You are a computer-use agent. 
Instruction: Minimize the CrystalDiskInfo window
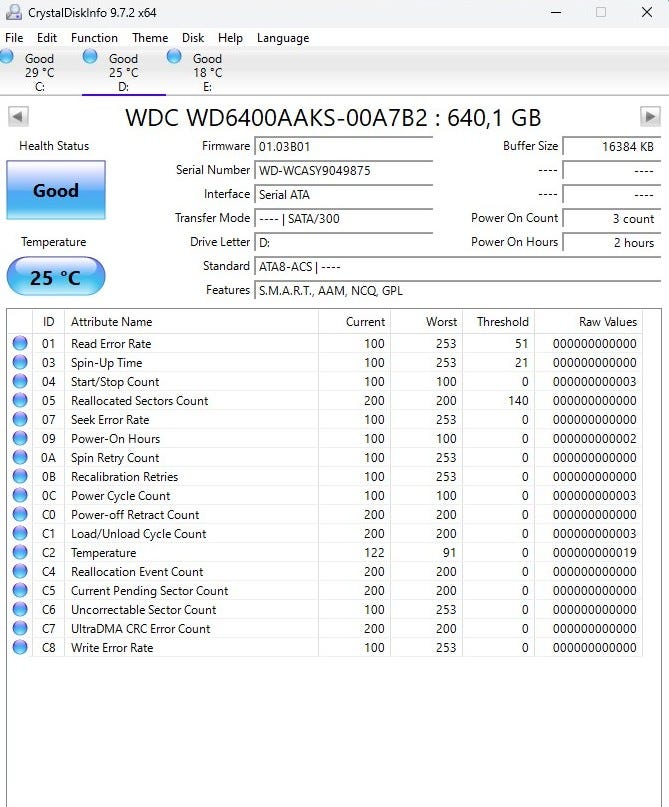[x=556, y=12]
